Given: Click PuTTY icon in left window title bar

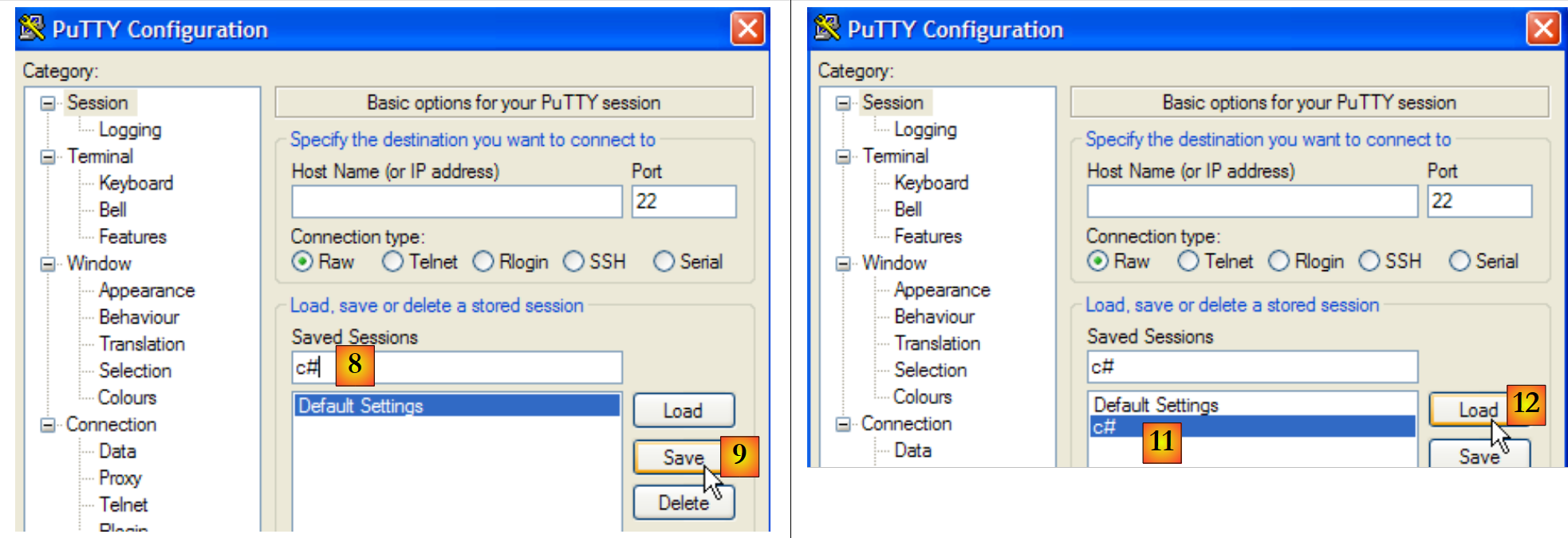Looking at the screenshot, I should coord(32,28).
